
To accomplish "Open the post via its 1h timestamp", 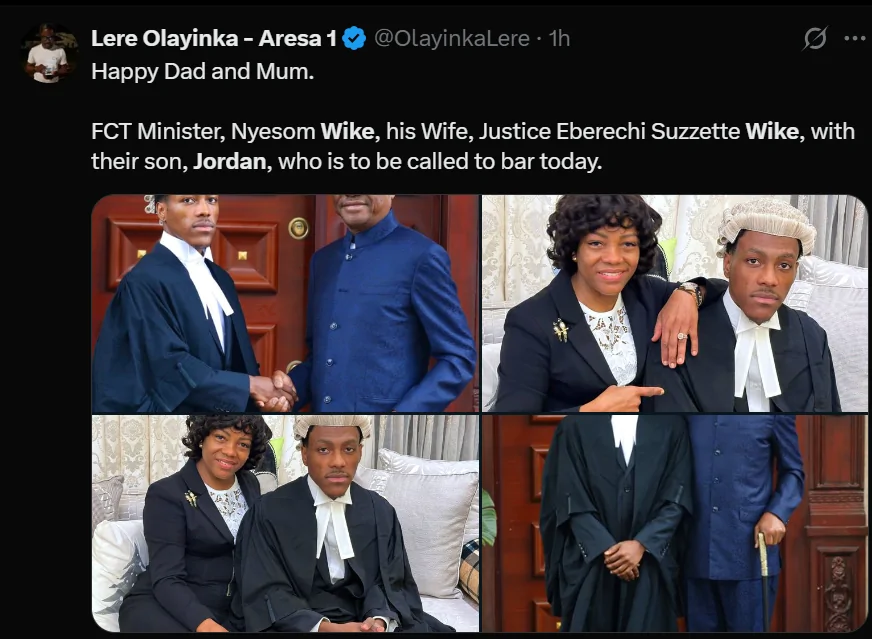I will [x=559, y=38].
